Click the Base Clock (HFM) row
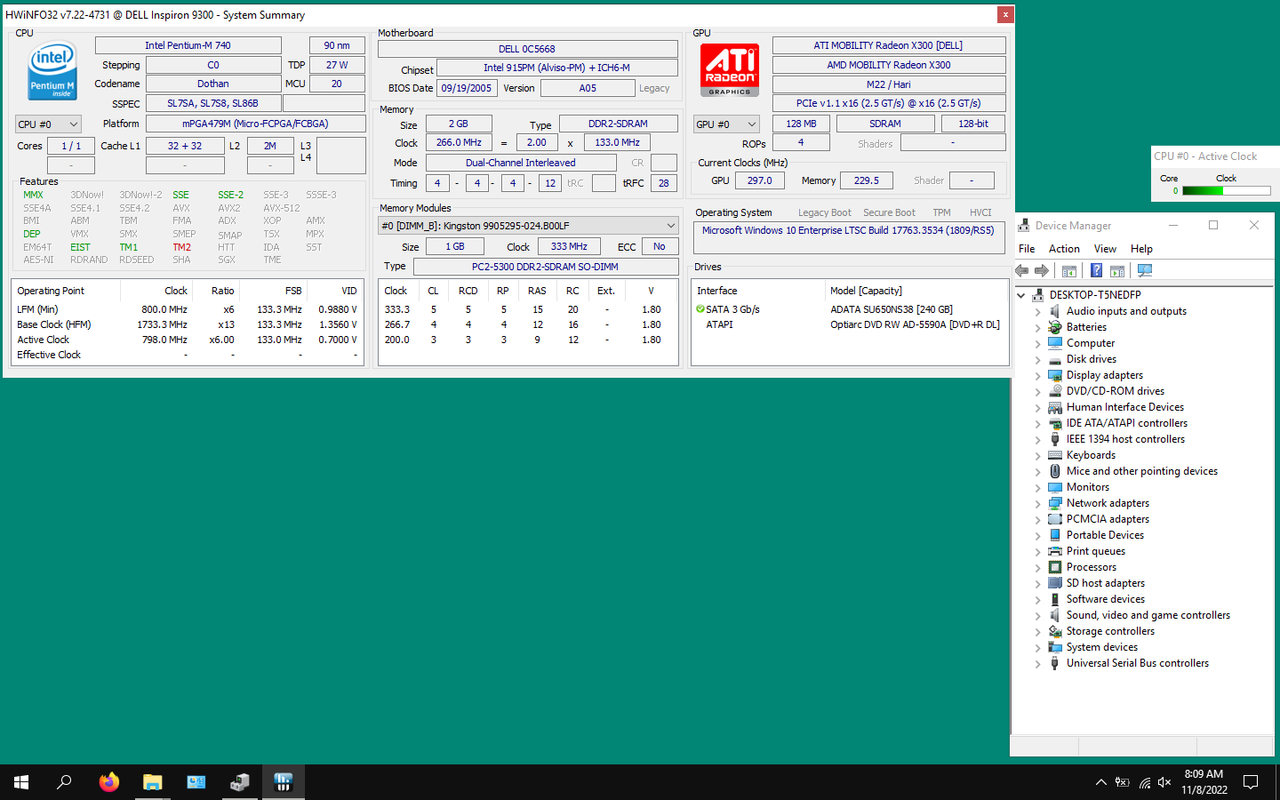This screenshot has height=800, width=1280. [x=187, y=324]
